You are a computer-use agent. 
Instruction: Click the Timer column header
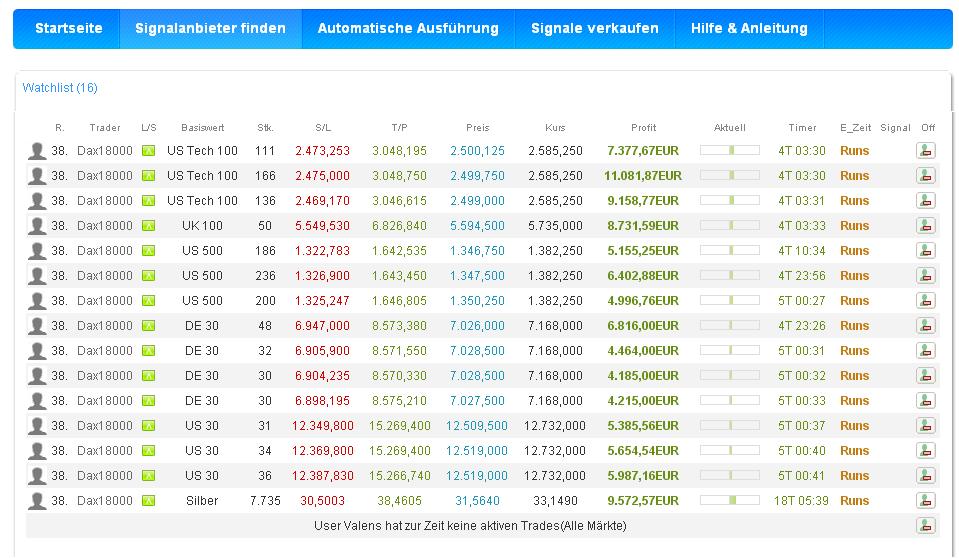(x=802, y=128)
